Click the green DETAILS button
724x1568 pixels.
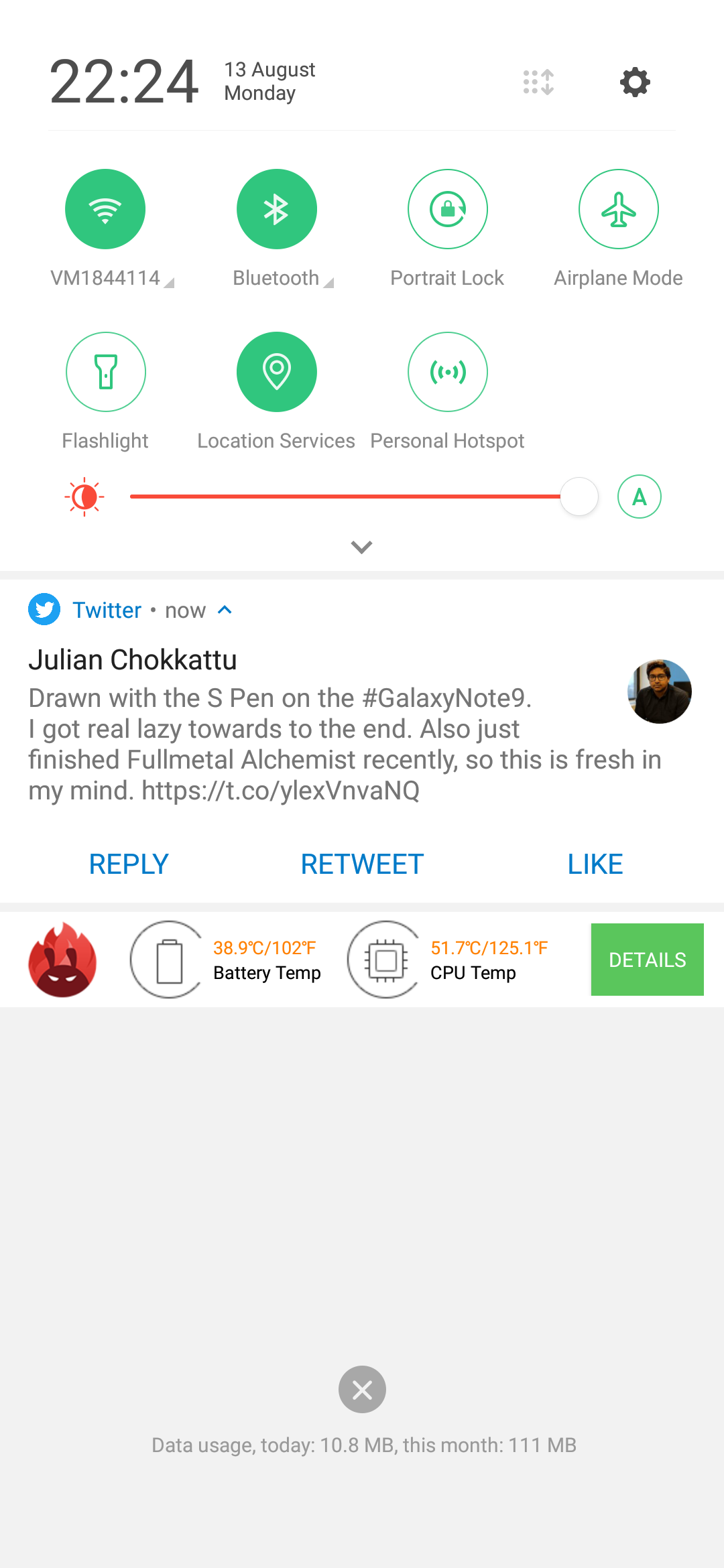click(648, 960)
